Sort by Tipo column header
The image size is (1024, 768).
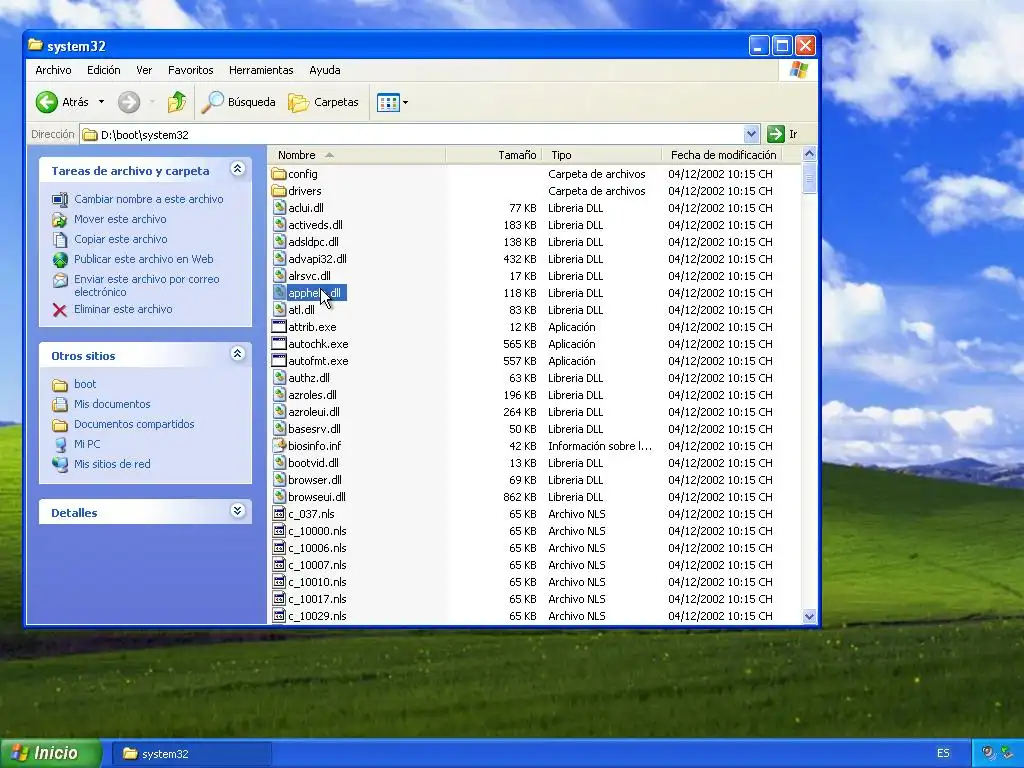click(601, 155)
